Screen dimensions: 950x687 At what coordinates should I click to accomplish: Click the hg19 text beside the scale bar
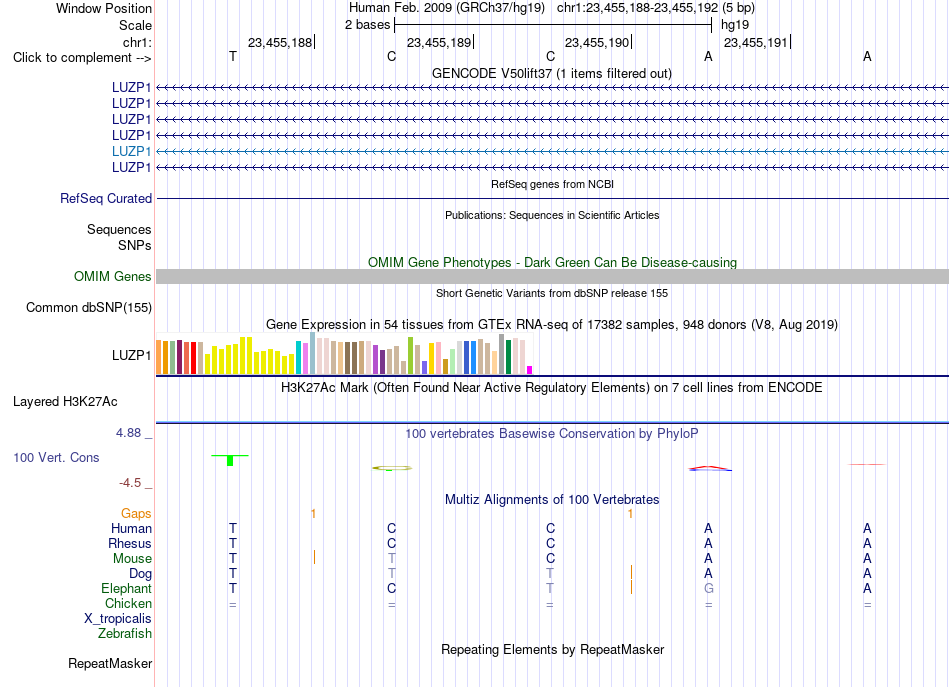coord(734,25)
